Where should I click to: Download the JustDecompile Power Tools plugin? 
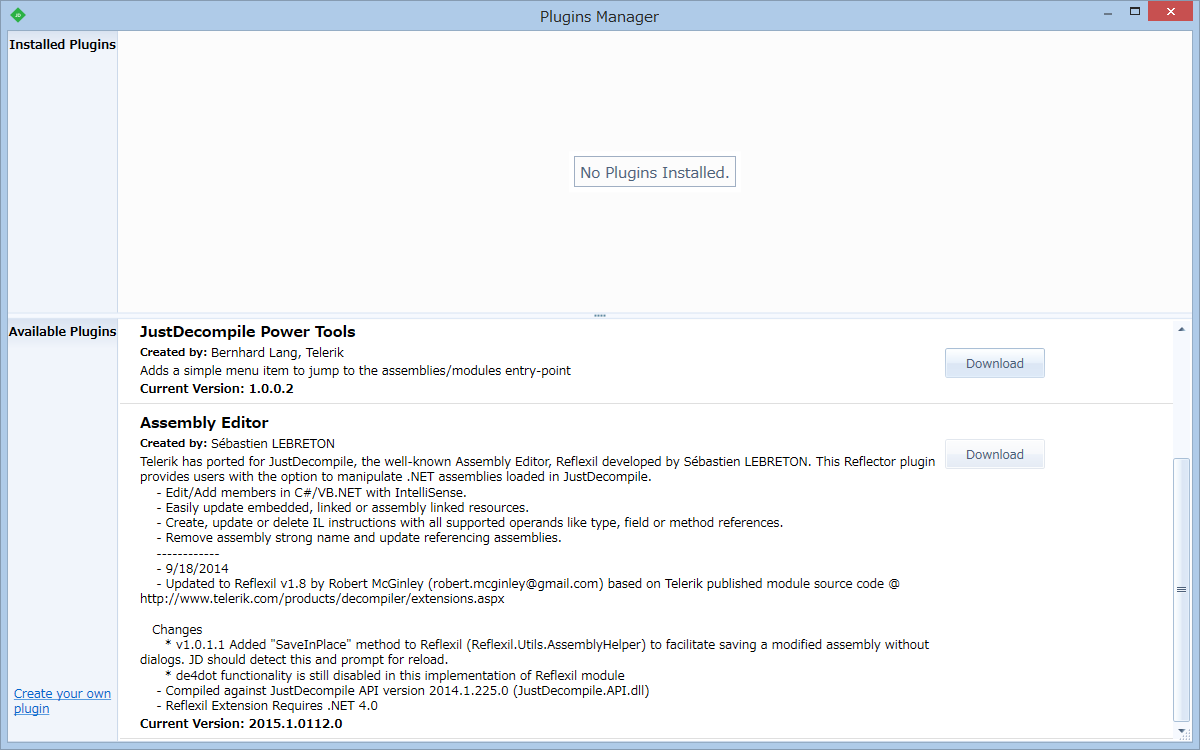995,363
